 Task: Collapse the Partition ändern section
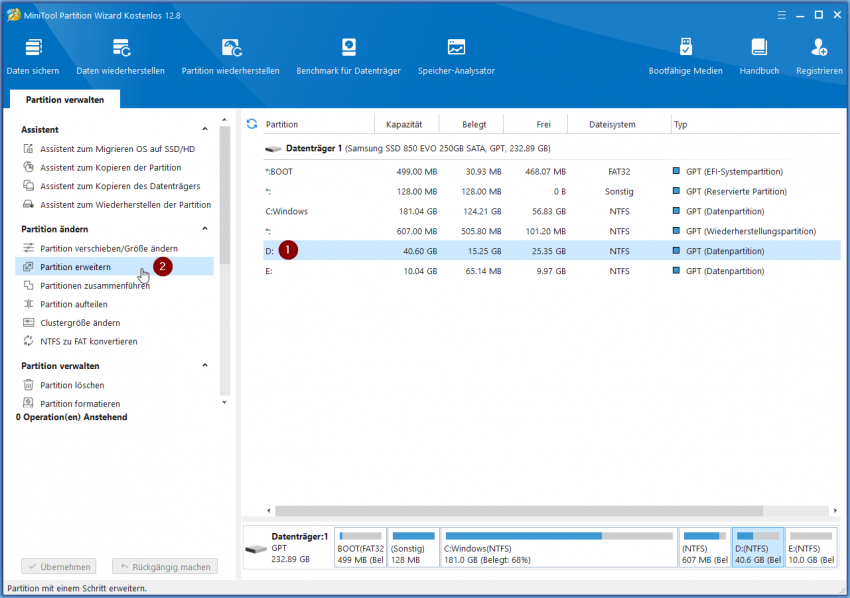pyautogui.click(x=206, y=229)
